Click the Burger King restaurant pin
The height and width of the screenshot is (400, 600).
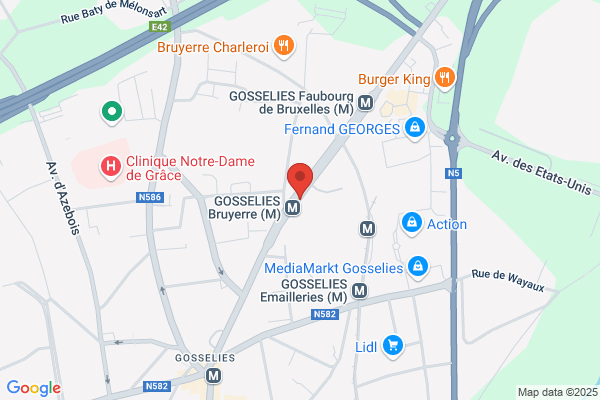[445, 78]
